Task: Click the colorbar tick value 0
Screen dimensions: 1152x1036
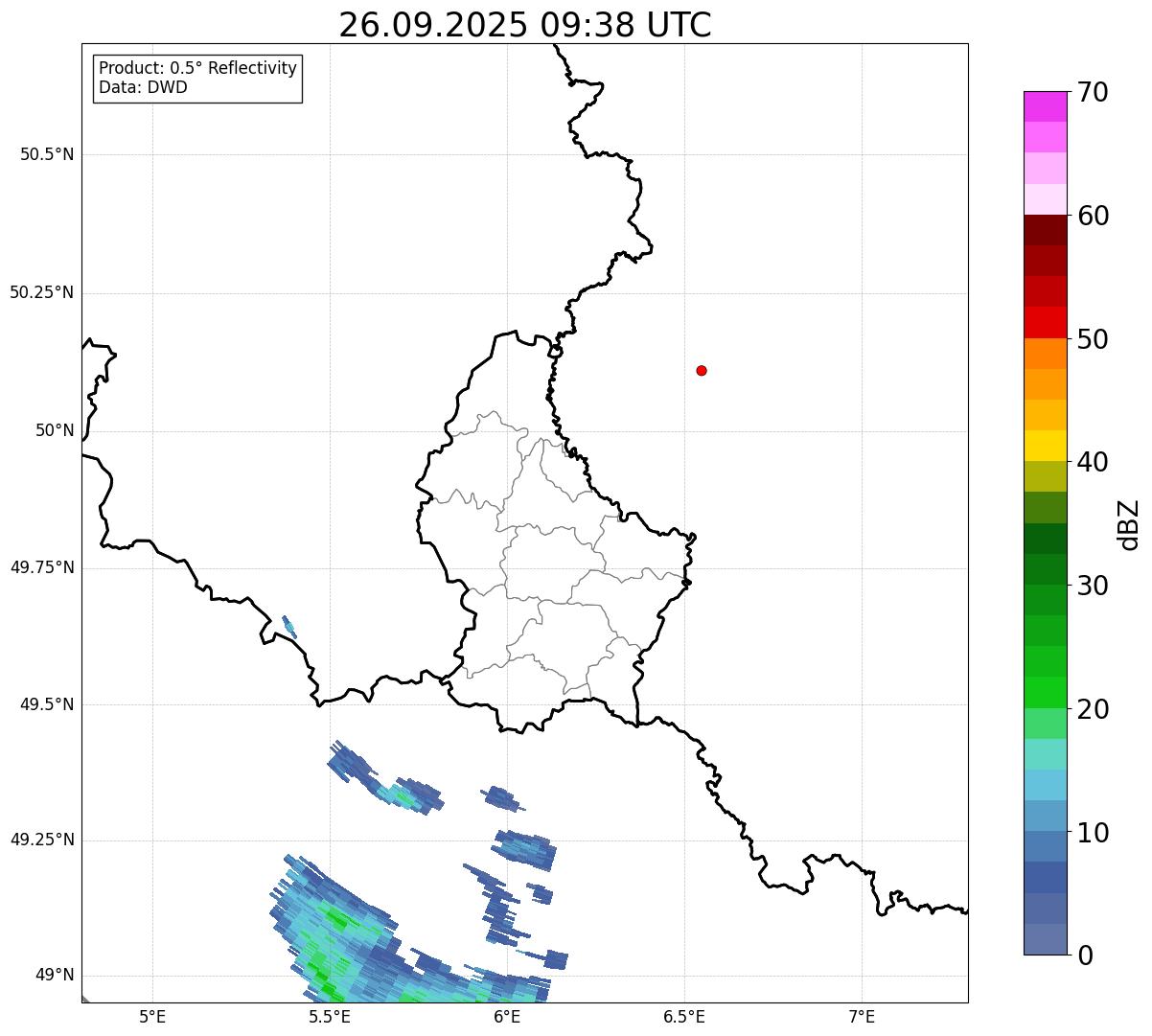Action: pyautogui.click(x=1085, y=955)
